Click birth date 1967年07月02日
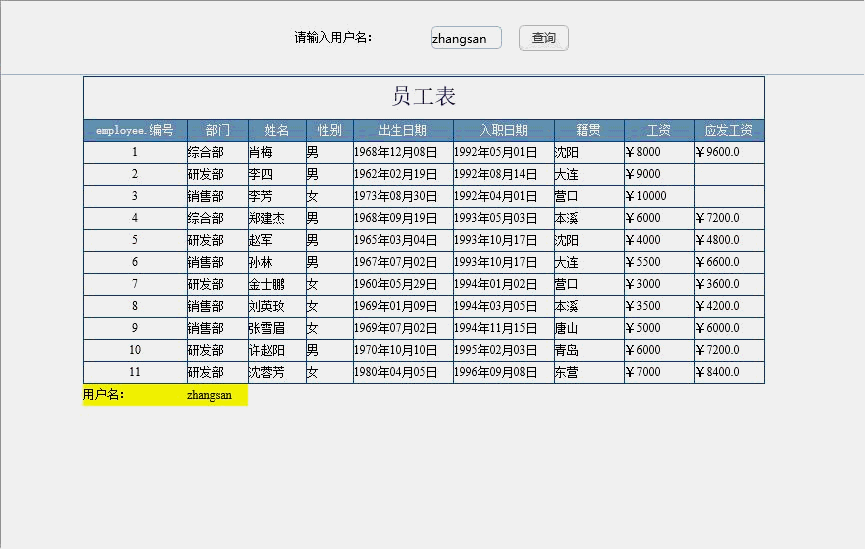865x549 pixels. coord(403,263)
